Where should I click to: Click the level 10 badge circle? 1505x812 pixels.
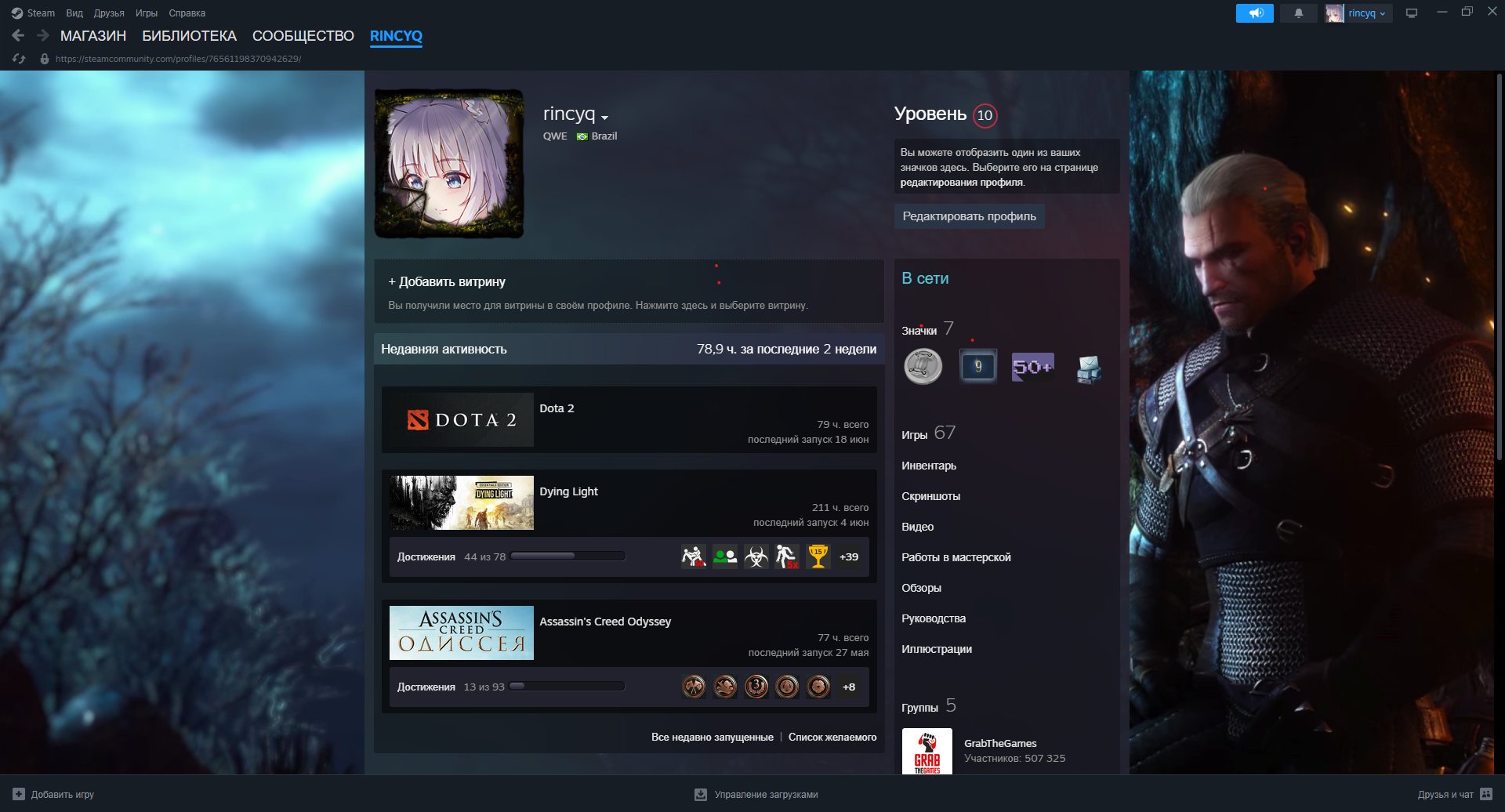[x=985, y=115]
